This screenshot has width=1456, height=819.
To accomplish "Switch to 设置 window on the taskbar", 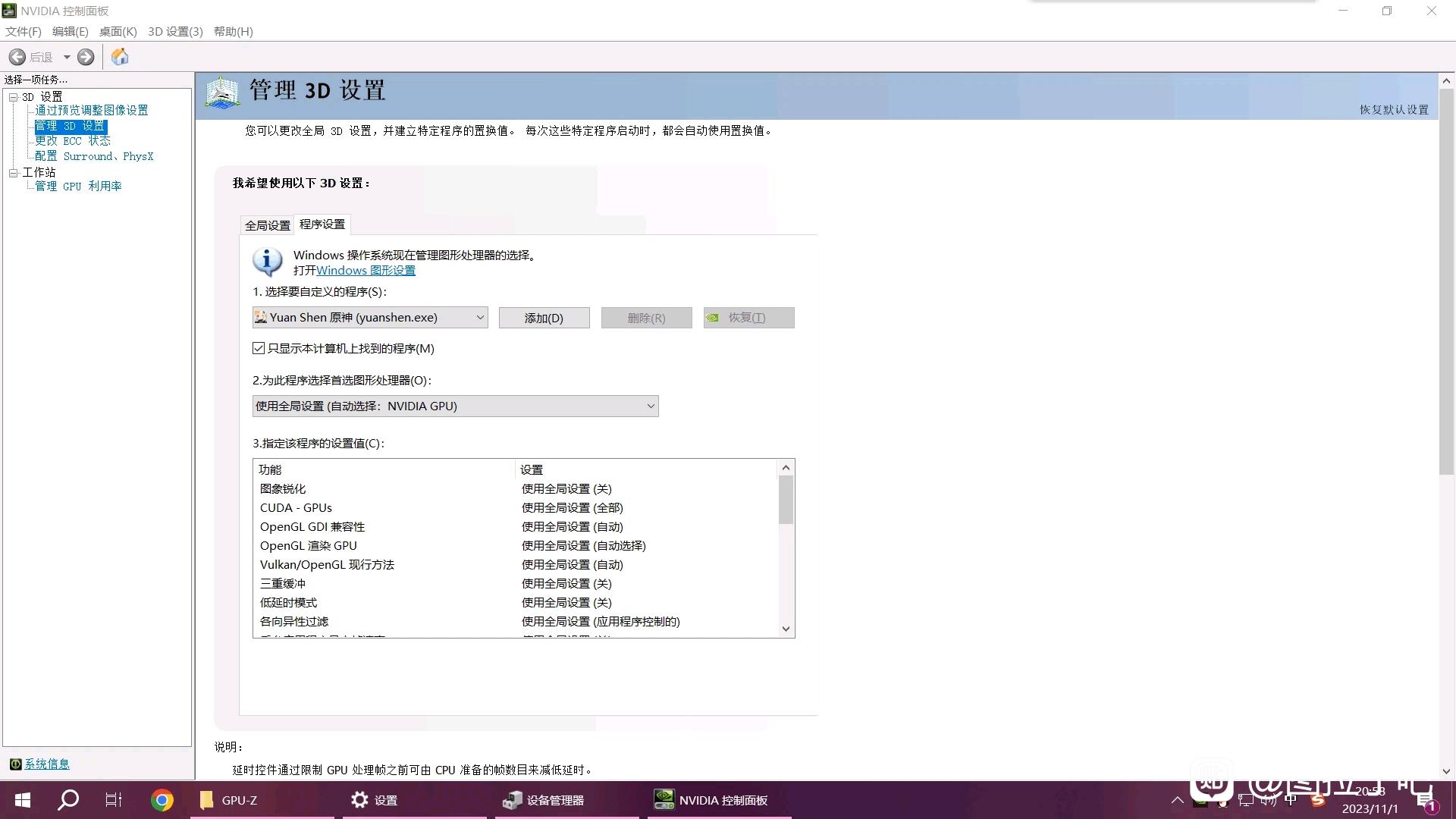I will click(x=415, y=800).
